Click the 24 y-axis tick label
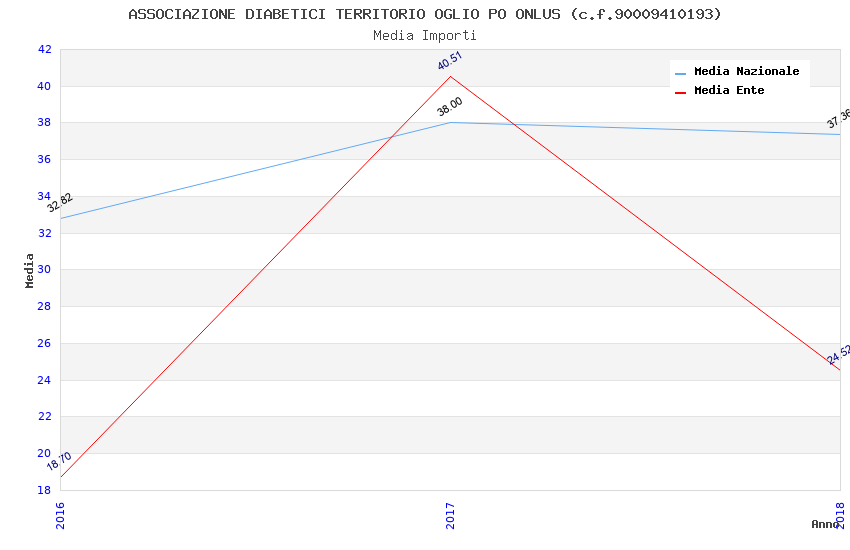The image size is (850, 550). click(44, 380)
